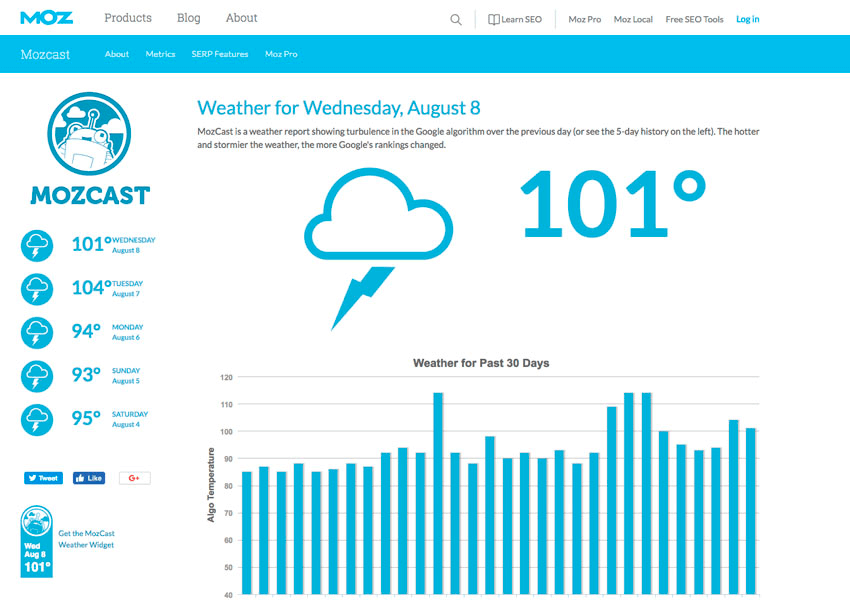
Task: Open the Blog menu item
Action: [189, 18]
